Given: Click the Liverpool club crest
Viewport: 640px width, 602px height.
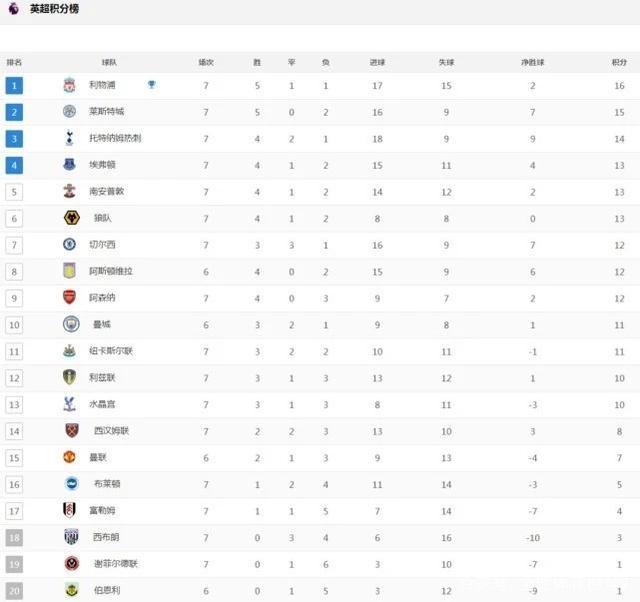Looking at the screenshot, I should 69,85.
